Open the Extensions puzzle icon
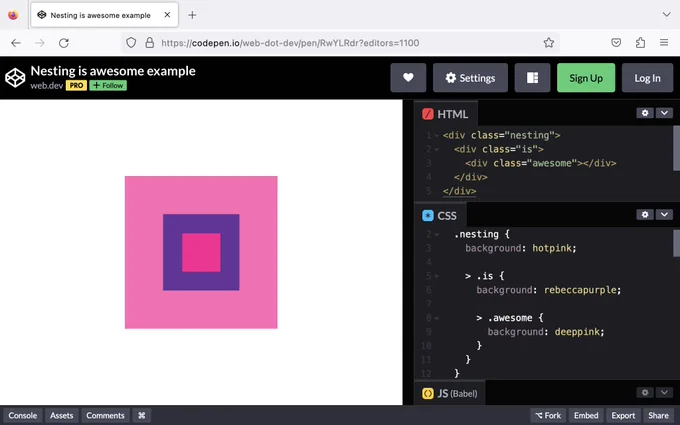This screenshot has width=680, height=425. [640, 42]
